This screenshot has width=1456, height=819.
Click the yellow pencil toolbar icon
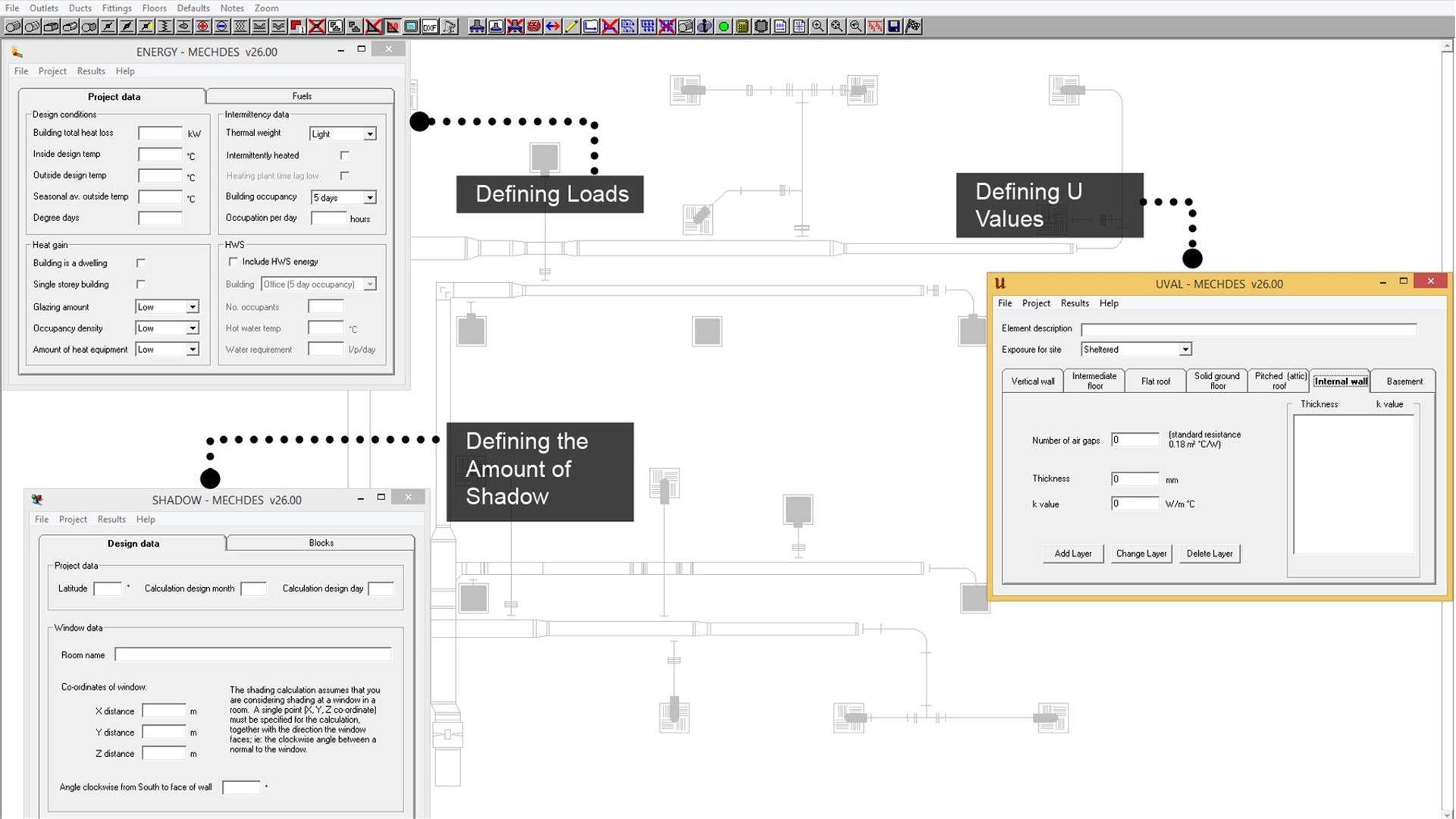tap(572, 27)
